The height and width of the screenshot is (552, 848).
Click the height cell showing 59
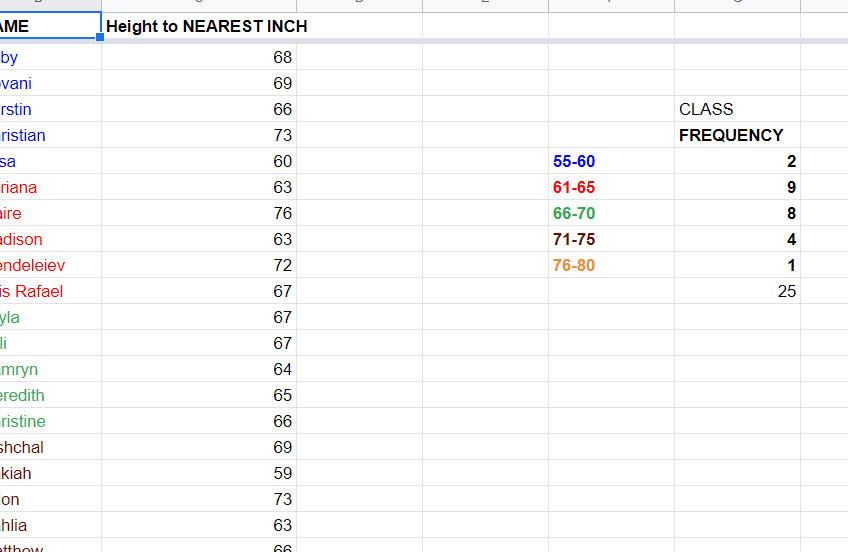tap(199, 473)
